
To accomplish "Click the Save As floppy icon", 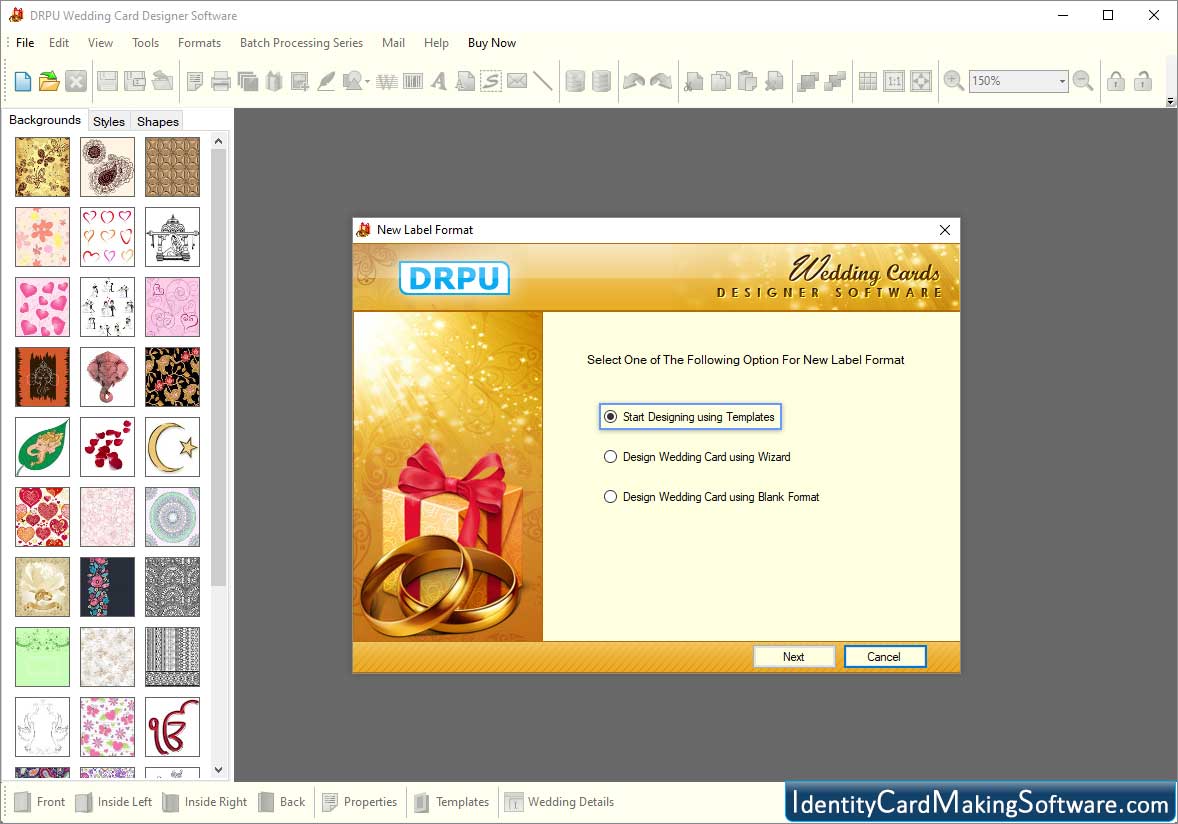I will point(134,81).
